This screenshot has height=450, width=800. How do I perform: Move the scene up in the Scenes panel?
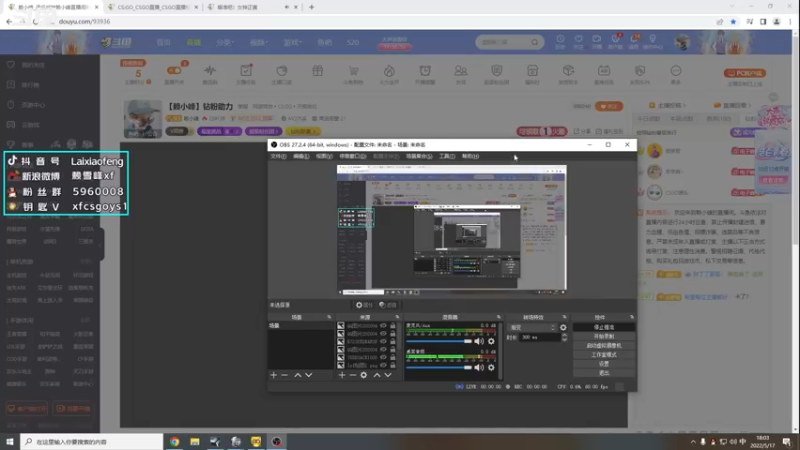(297, 375)
